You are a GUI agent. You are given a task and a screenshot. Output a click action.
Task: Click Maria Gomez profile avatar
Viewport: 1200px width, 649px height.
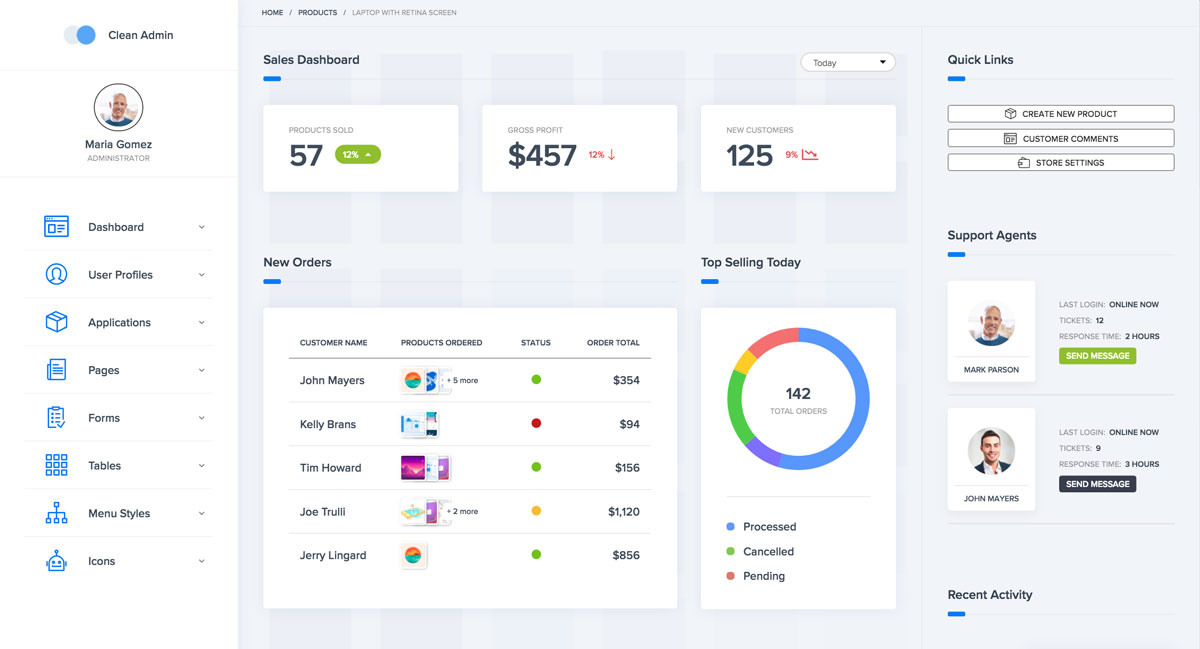118,107
